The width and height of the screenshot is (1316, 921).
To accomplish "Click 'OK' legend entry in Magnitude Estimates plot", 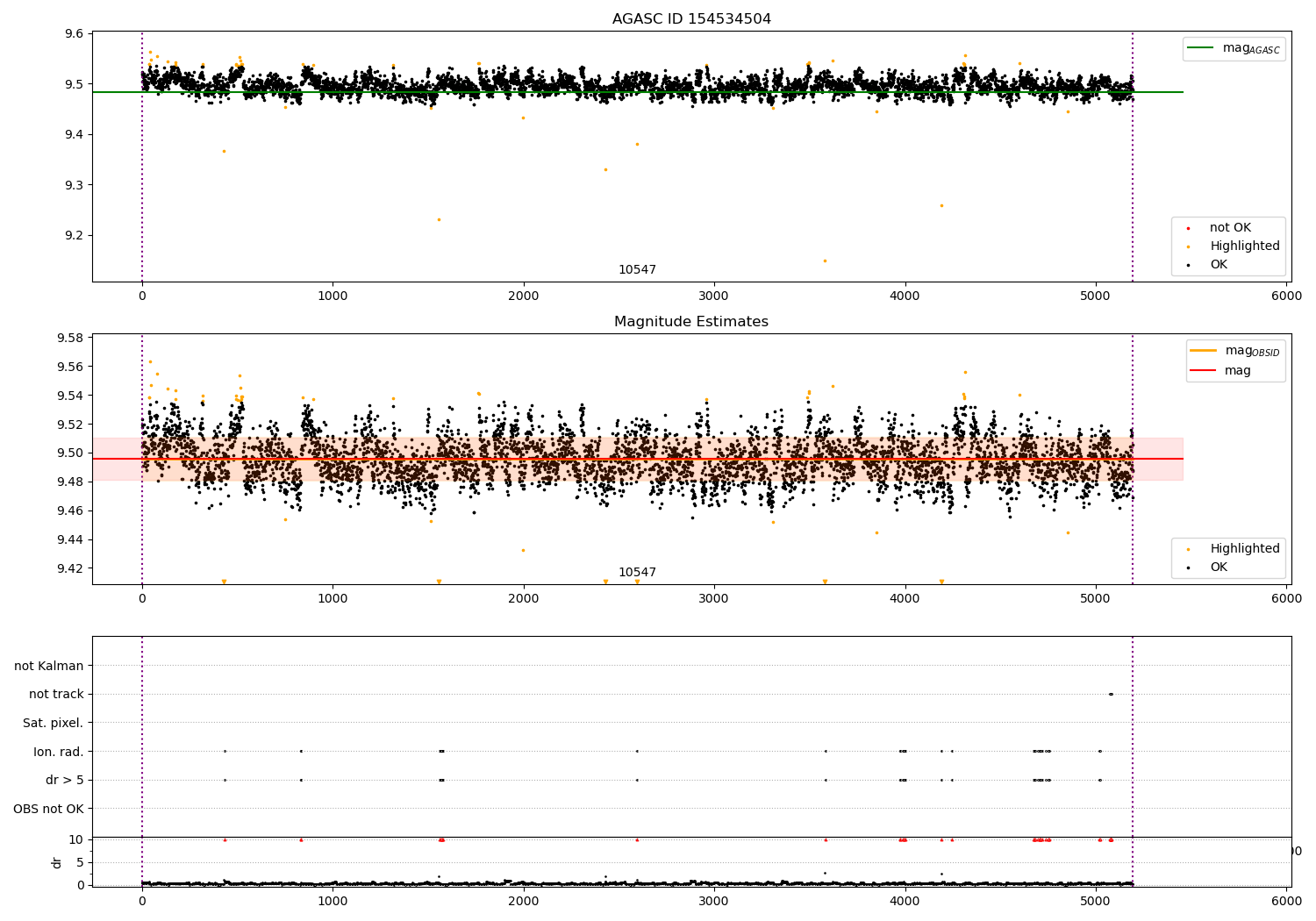I will click(x=1219, y=568).
